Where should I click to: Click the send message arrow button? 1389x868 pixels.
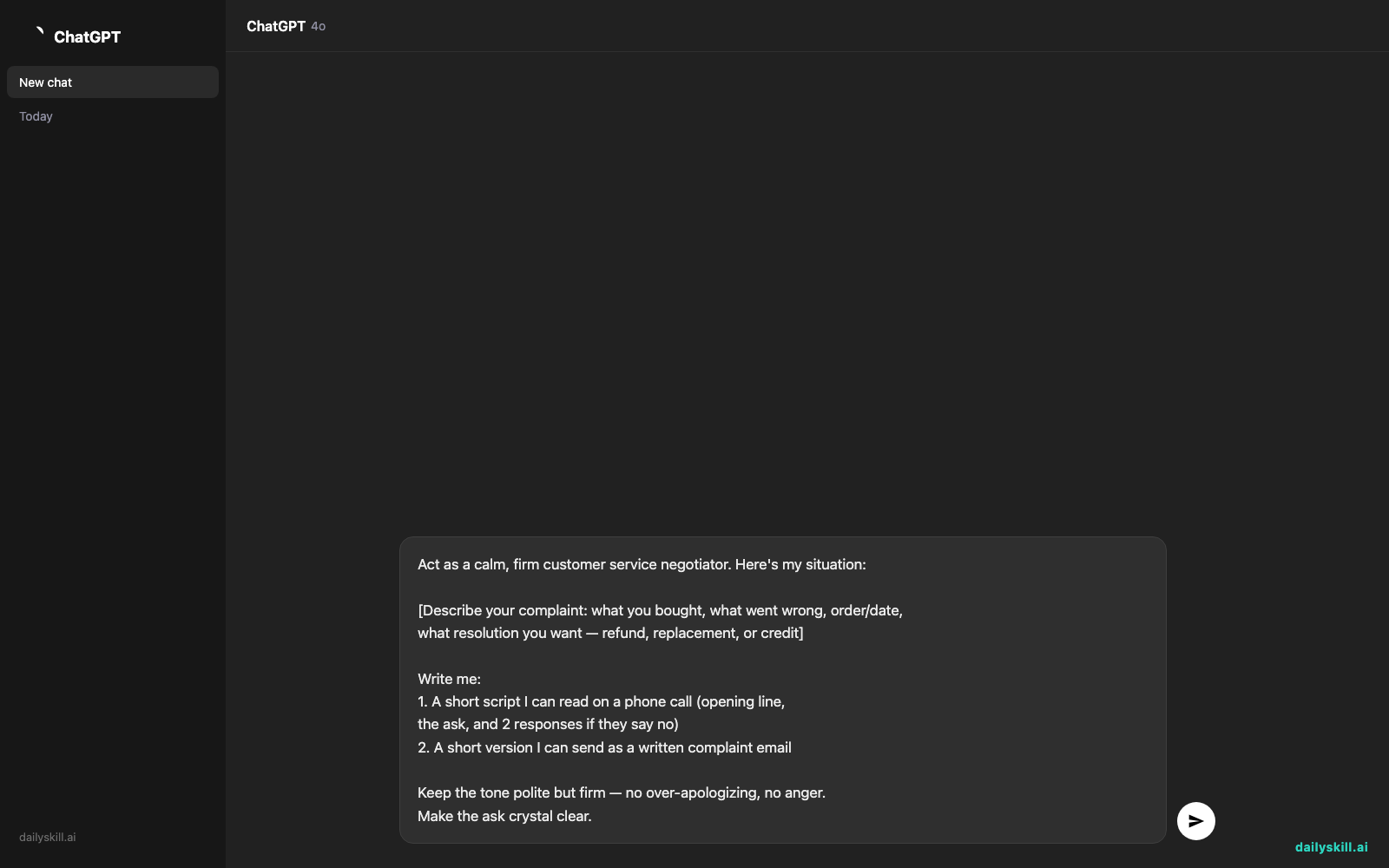[x=1195, y=821]
